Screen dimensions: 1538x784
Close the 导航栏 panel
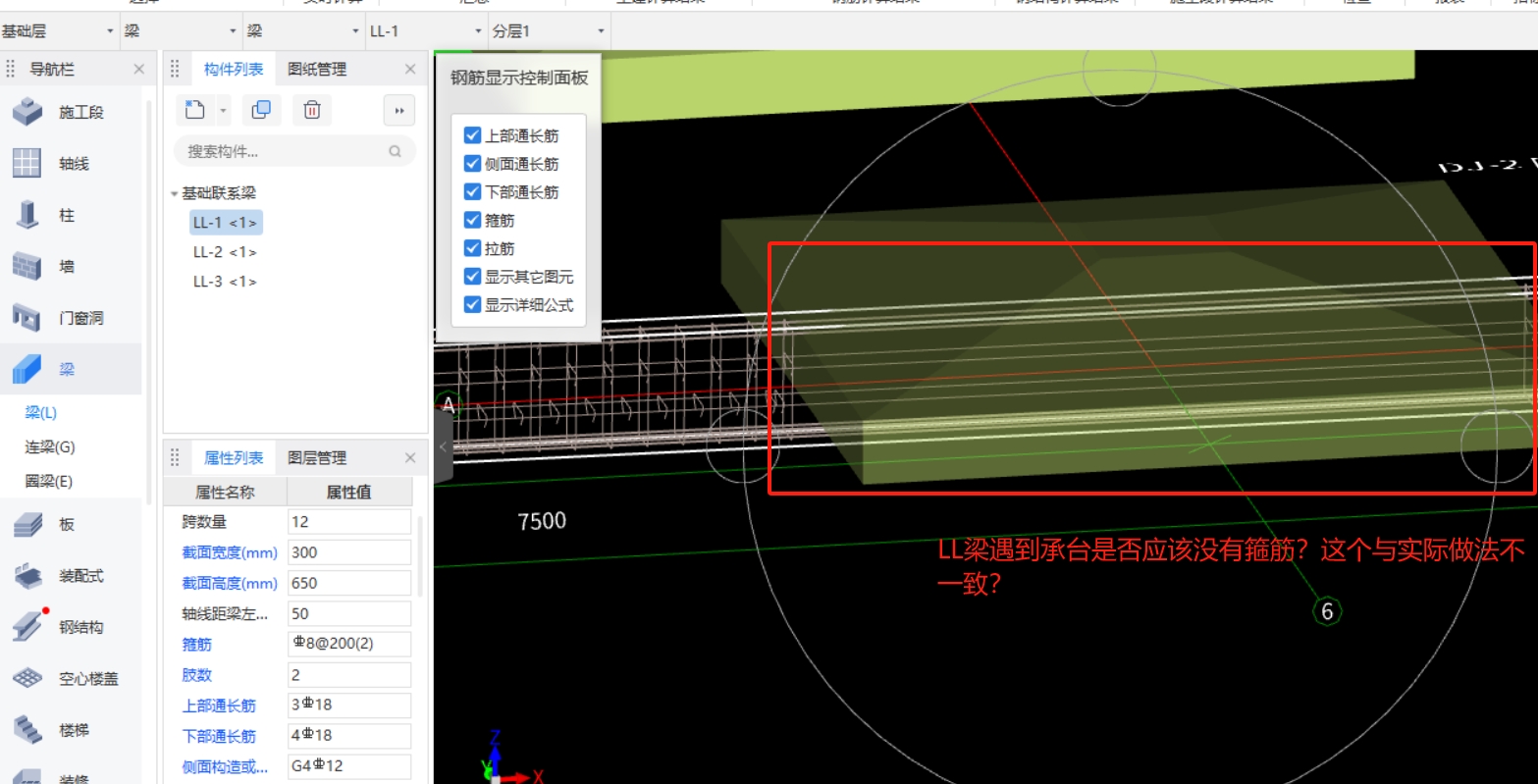coord(138,69)
